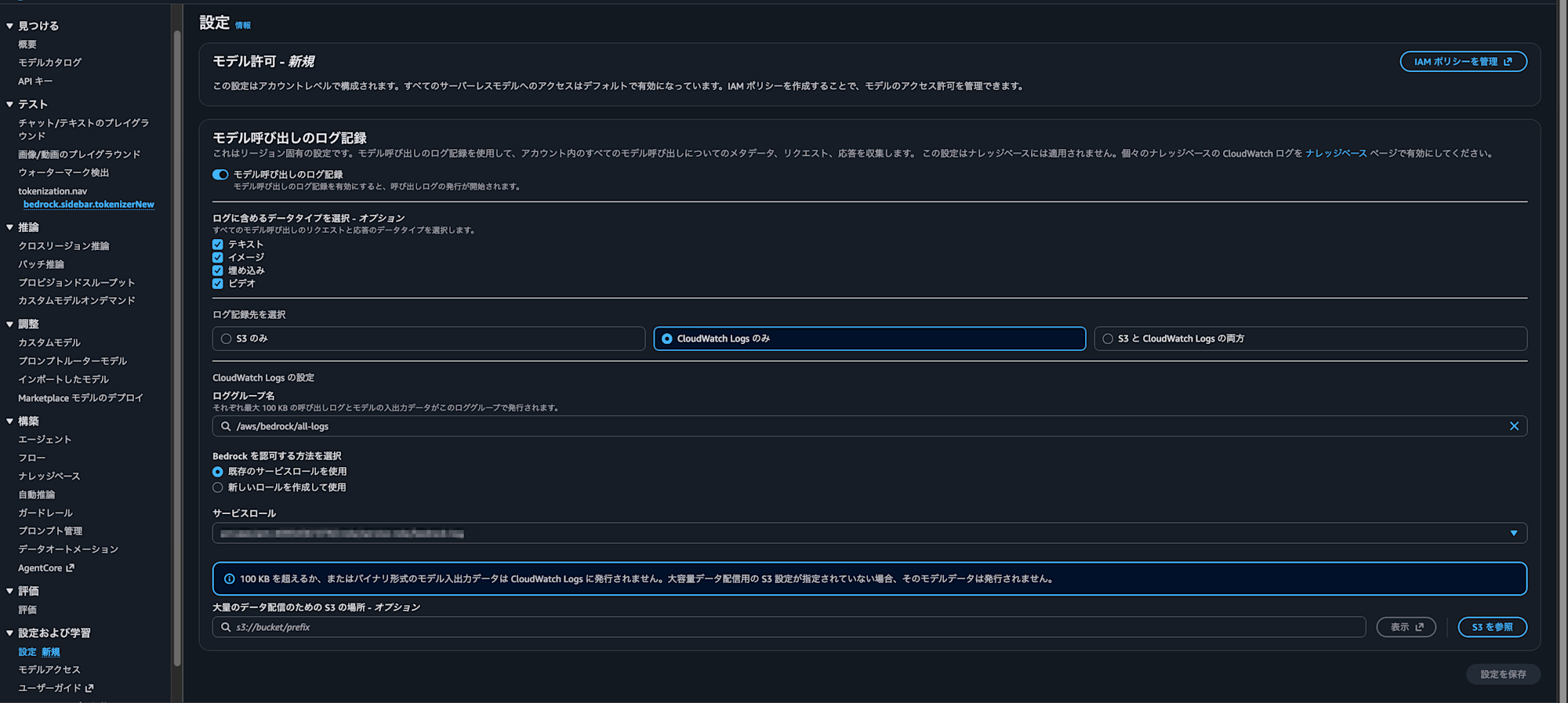
Task: Open クロスリージョン推論 in the sidebar
Action: coord(64,246)
